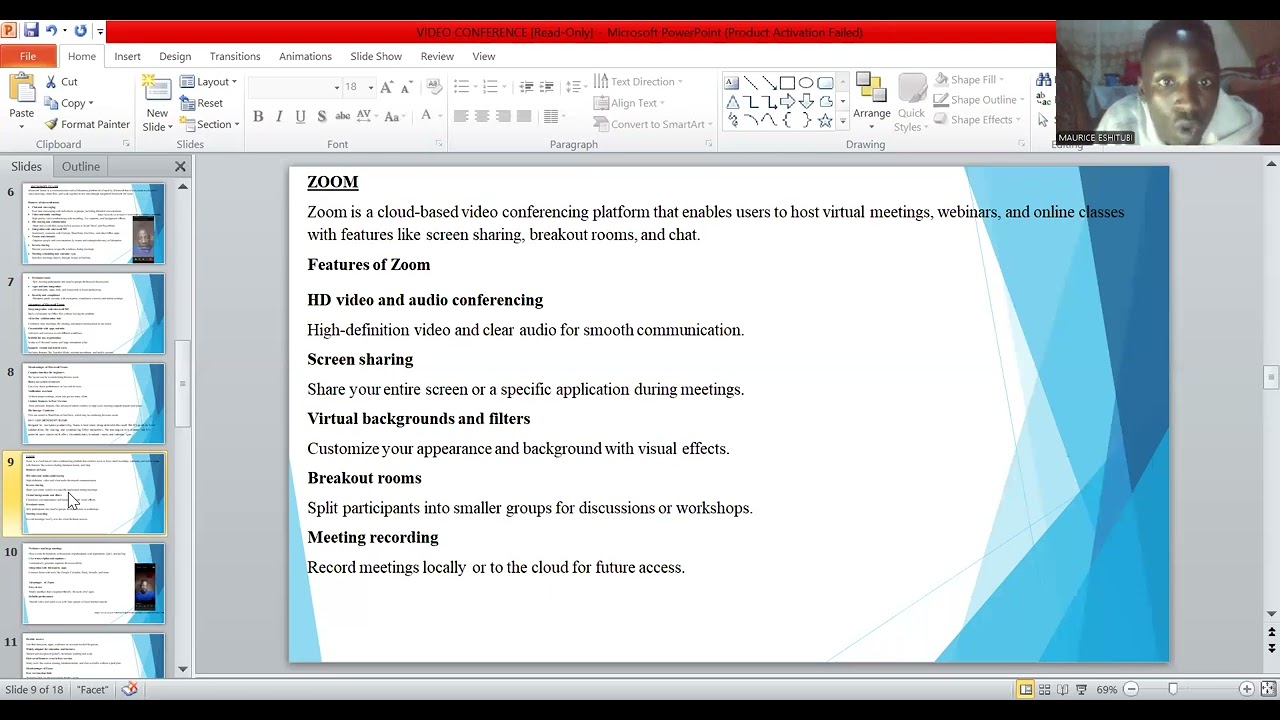1280x720 pixels.
Task: Select the 5-Point Star shape
Action: [825, 119]
